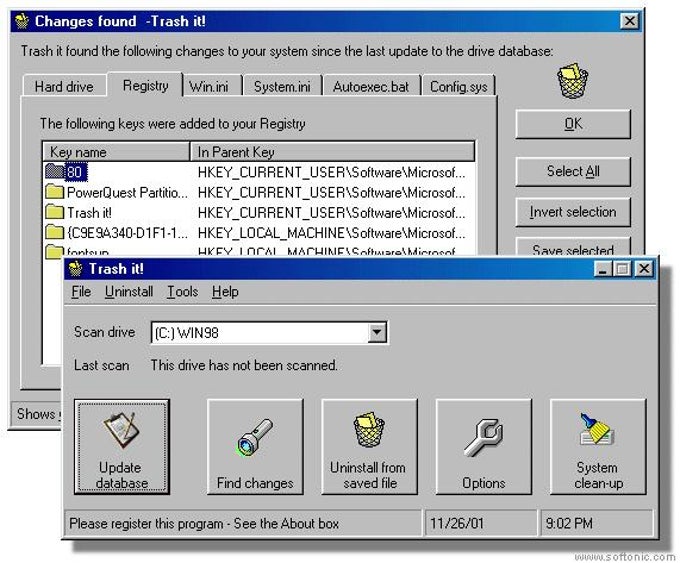Click 'This drive has not been scanned' text

[244, 365]
